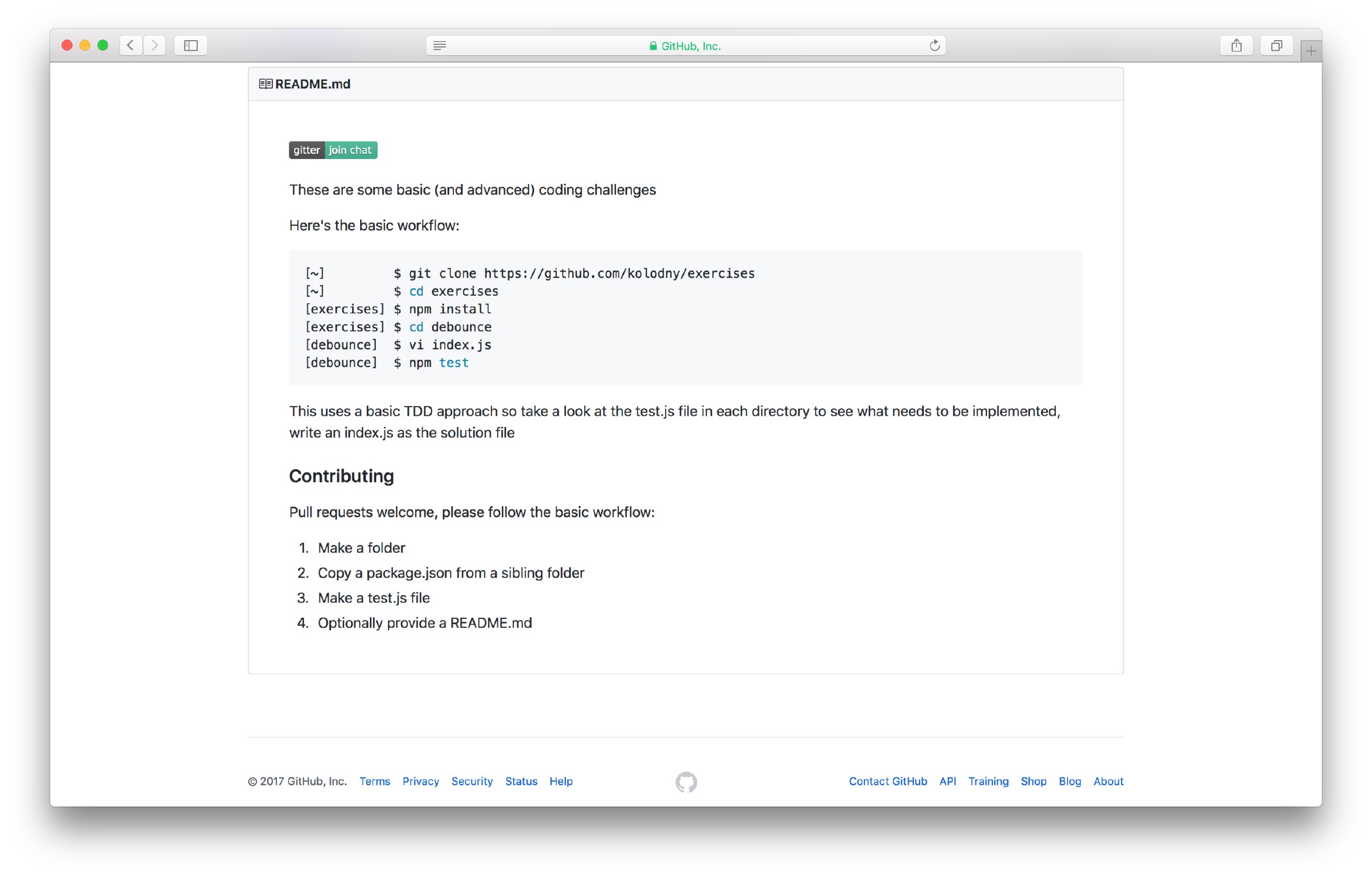Go back with the Safari back arrow

pos(131,45)
